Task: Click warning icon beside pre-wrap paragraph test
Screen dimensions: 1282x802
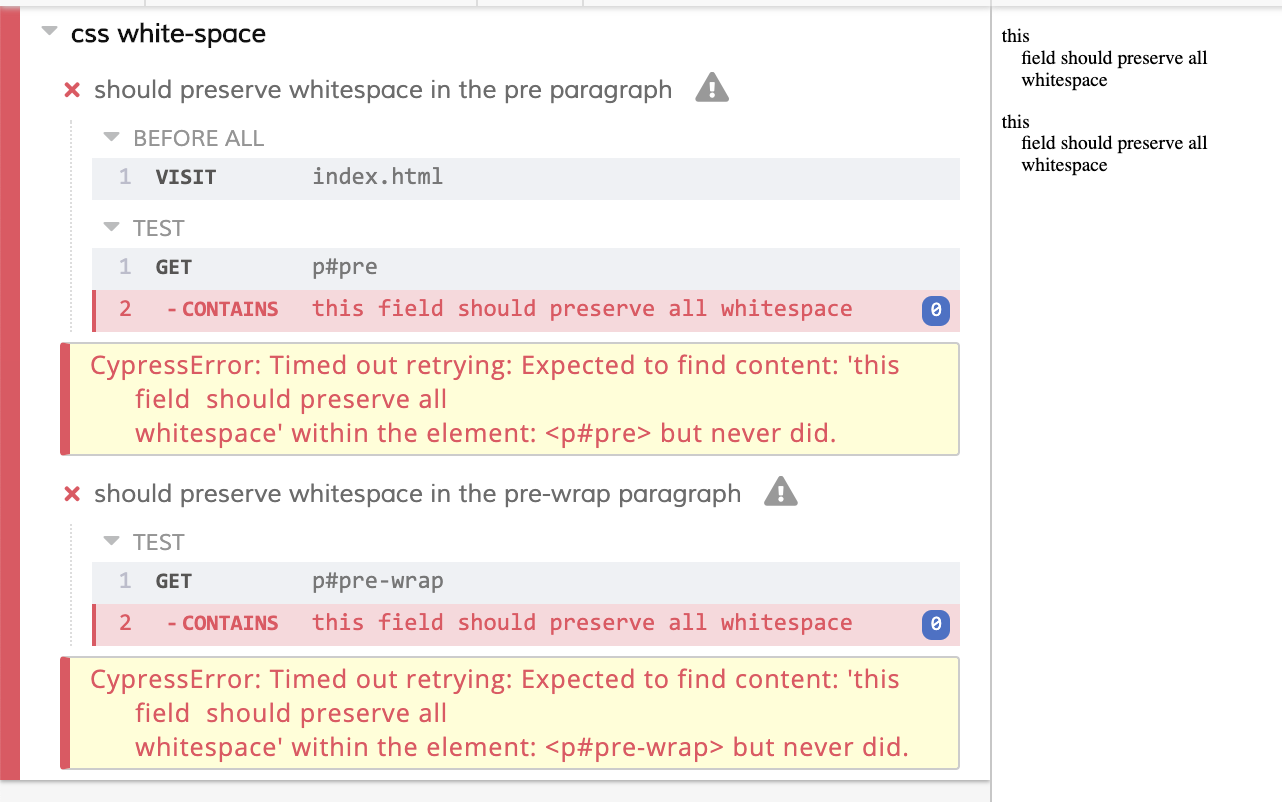Action: pyautogui.click(x=780, y=492)
